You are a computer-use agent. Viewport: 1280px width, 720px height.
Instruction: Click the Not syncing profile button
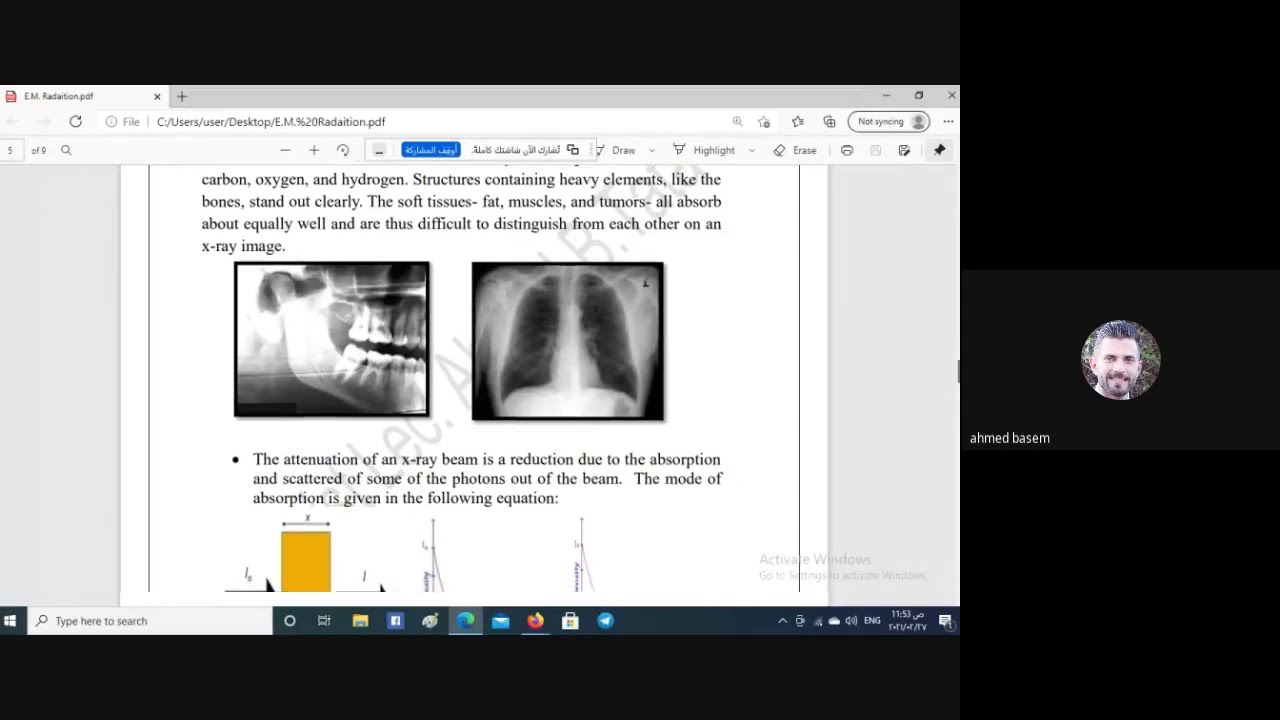pyautogui.click(x=889, y=122)
